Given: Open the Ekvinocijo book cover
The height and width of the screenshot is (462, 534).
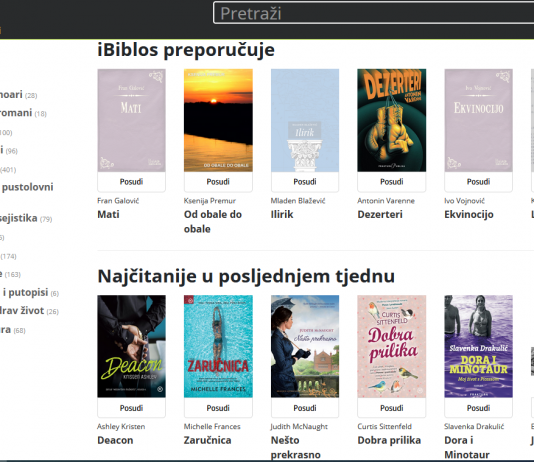Looking at the screenshot, I should (x=478, y=121).
